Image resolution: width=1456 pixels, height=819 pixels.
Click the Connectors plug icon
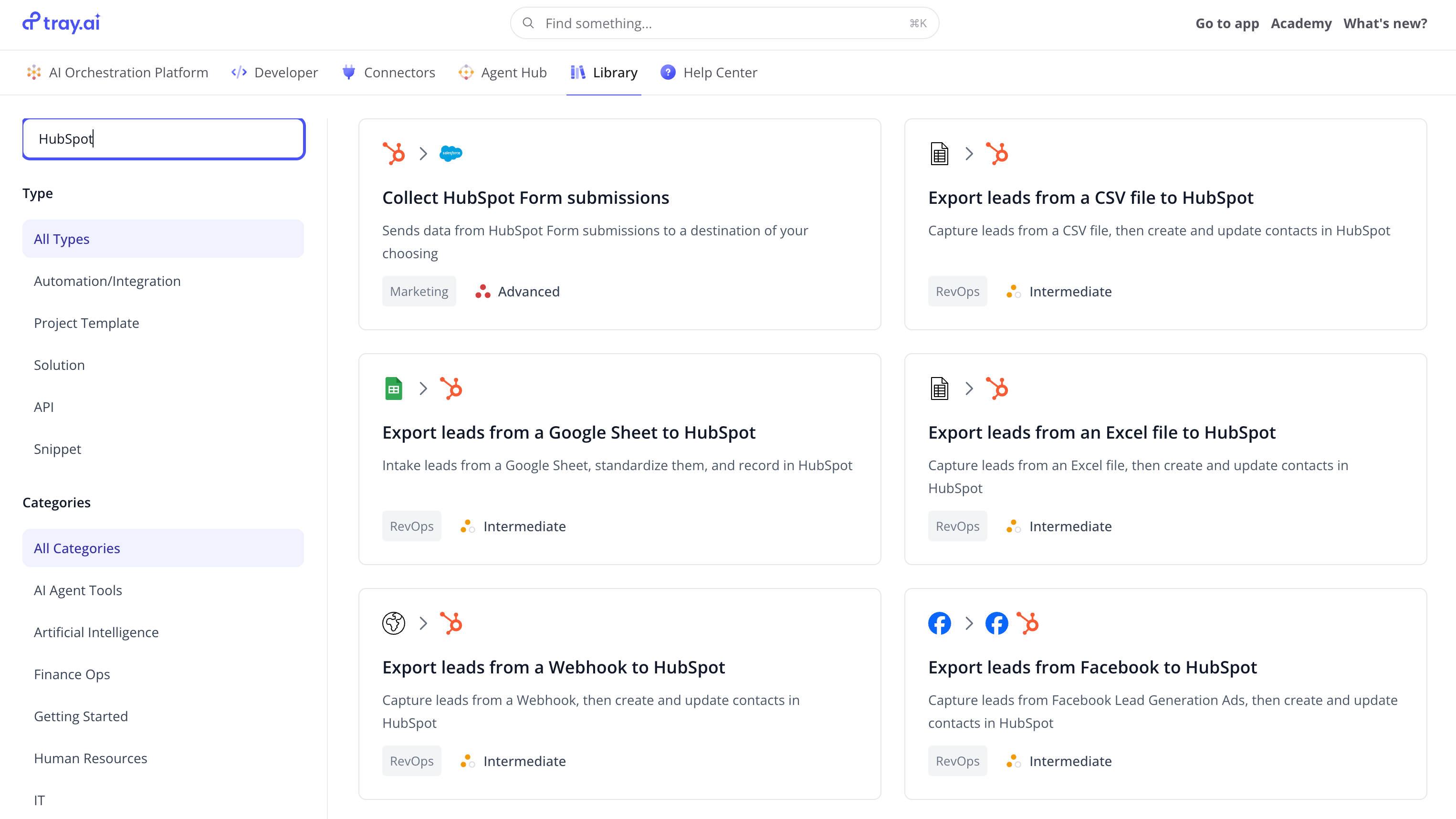[349, 73]
